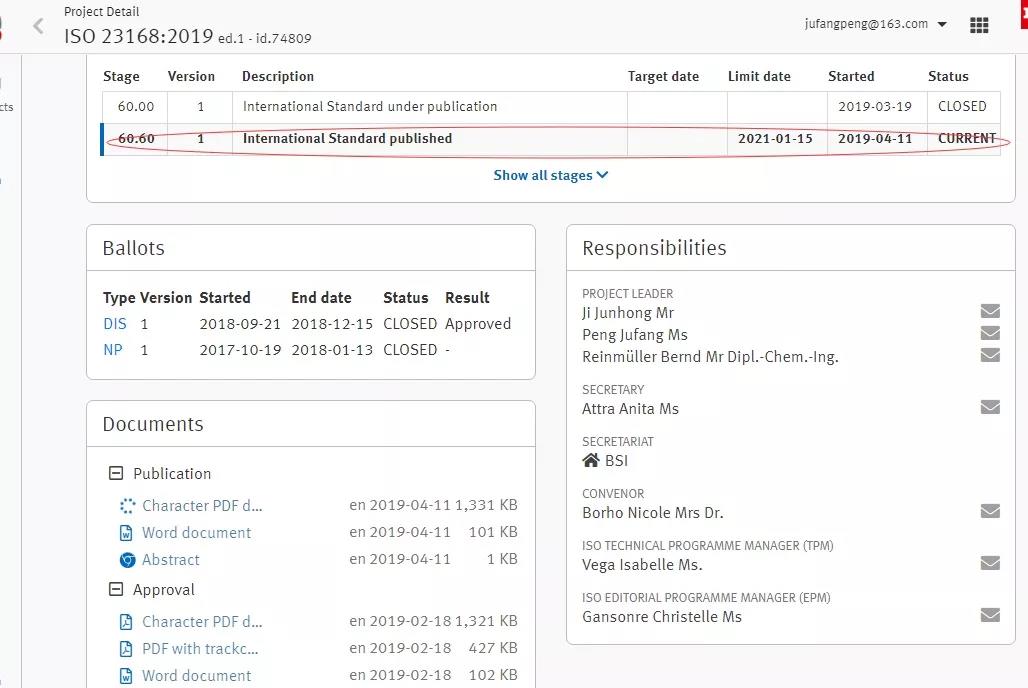Click the back arrow beside Project Detail

click(39, 26)
